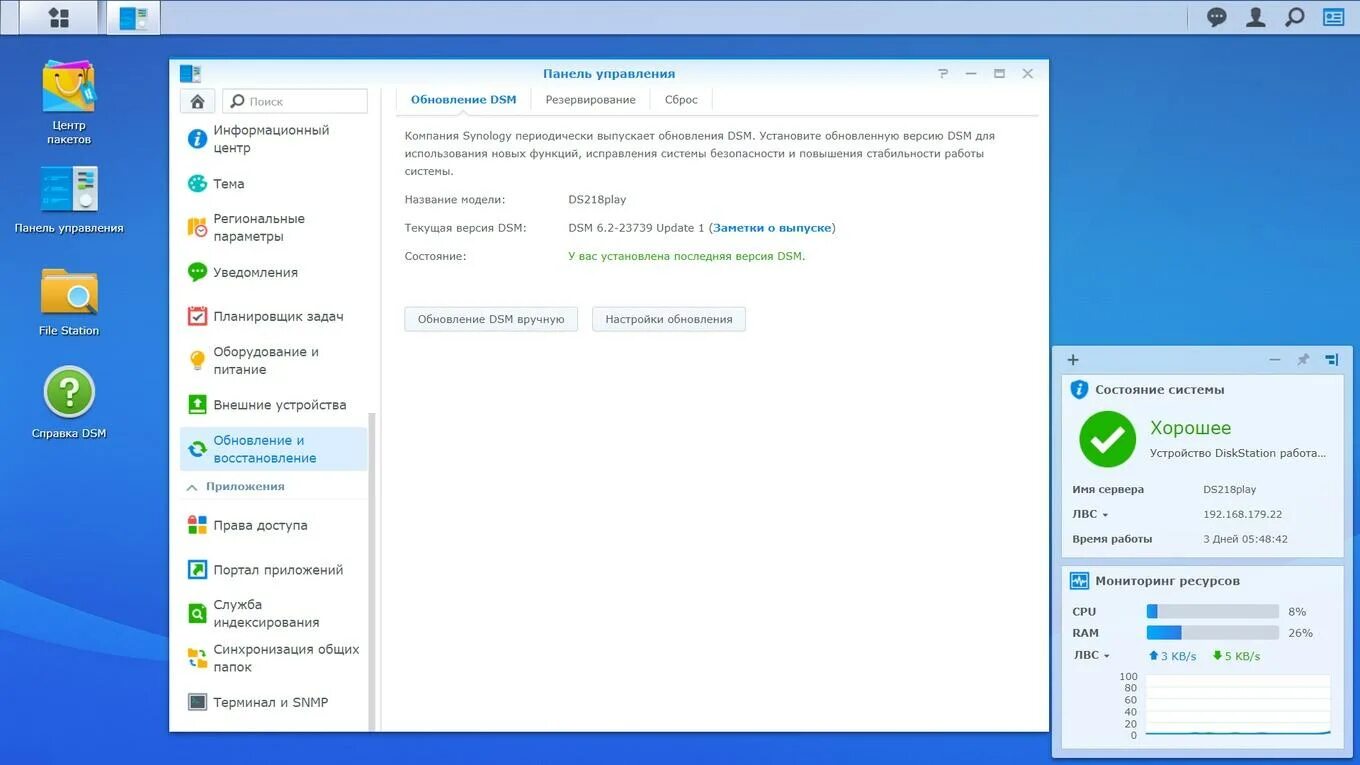1360x765 pixels.
Task: Click the Хорошее status text
Action: click(1190, 428)
